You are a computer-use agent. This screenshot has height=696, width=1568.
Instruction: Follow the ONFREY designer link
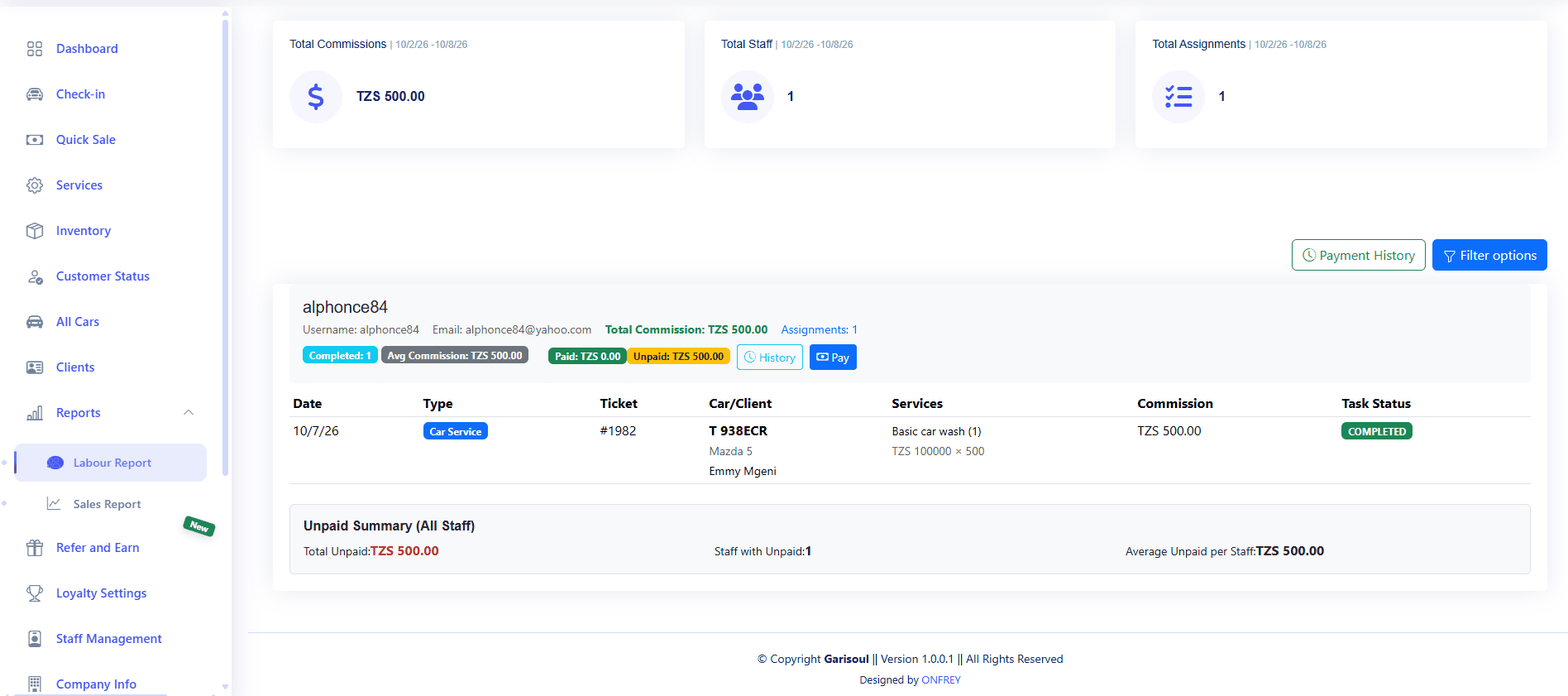[x=941, y=680]
